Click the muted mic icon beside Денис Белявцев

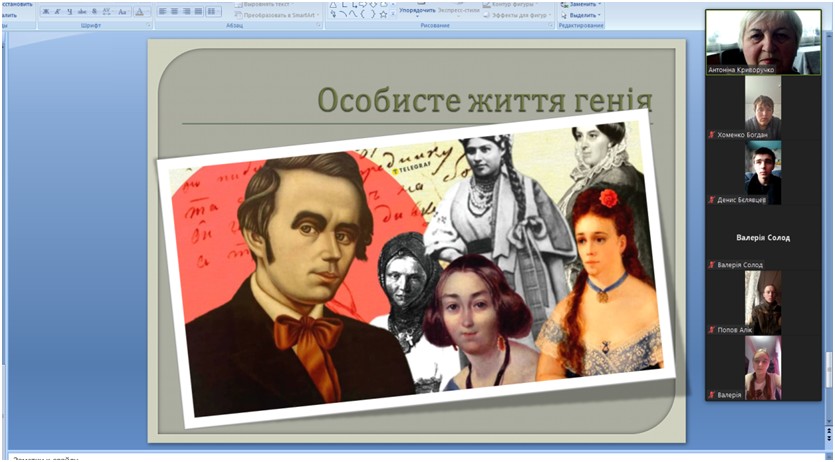[x=712, y=200]
